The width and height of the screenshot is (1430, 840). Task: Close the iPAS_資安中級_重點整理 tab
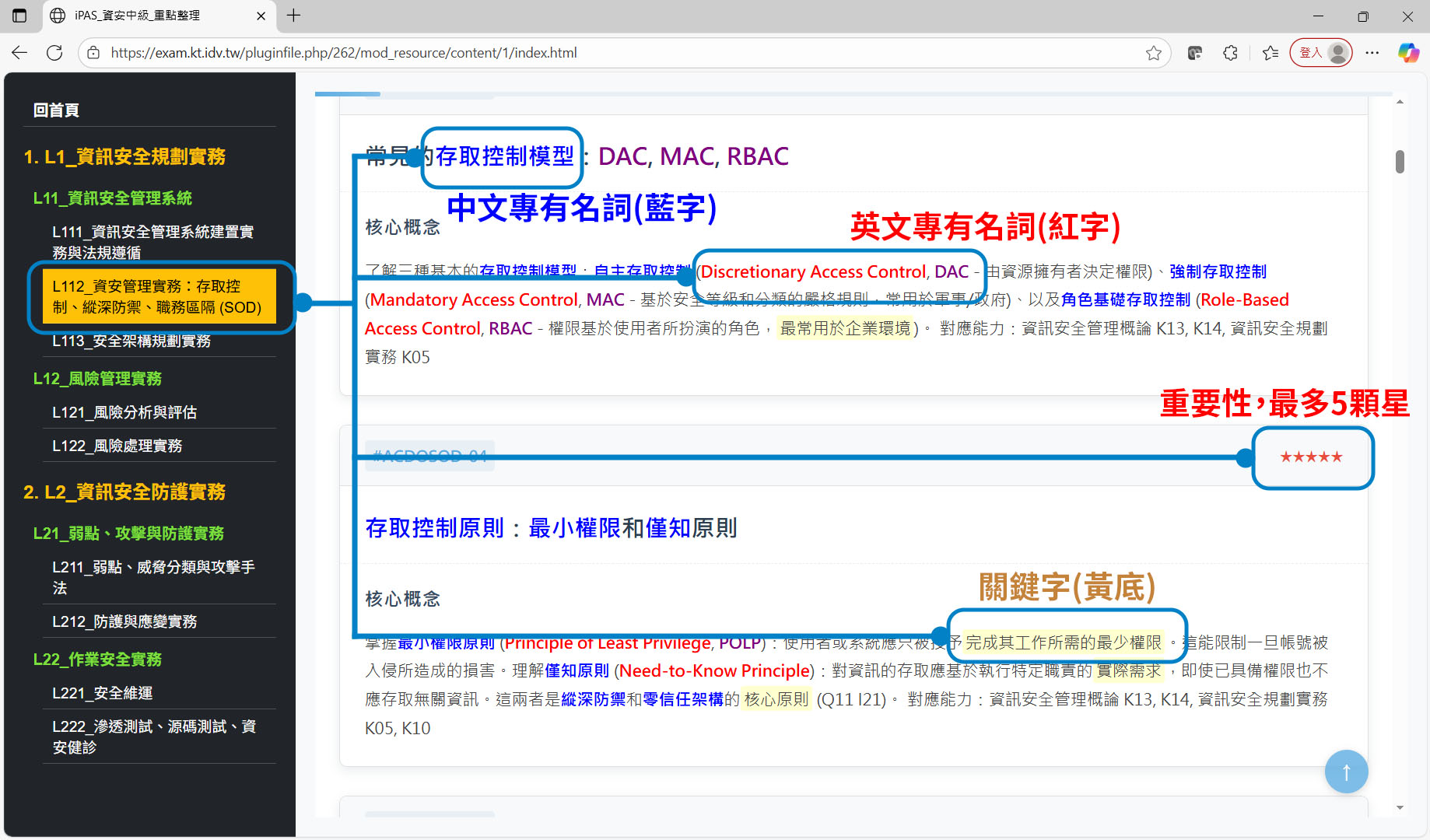coord(261,16)
